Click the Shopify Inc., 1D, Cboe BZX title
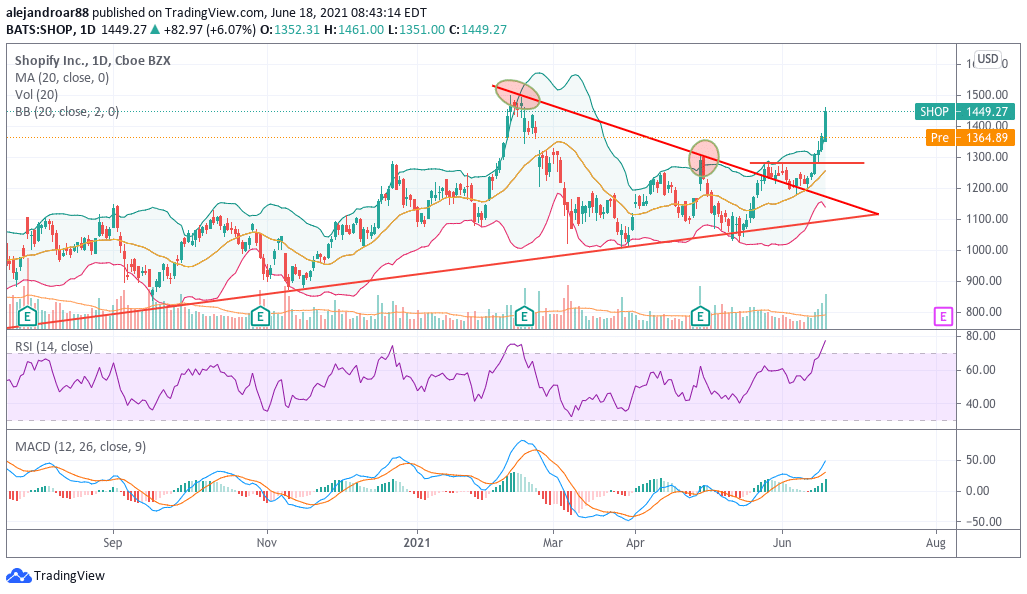Viewport: 1027px width, 594px height. pyautogui.click(x=92, y=60)
